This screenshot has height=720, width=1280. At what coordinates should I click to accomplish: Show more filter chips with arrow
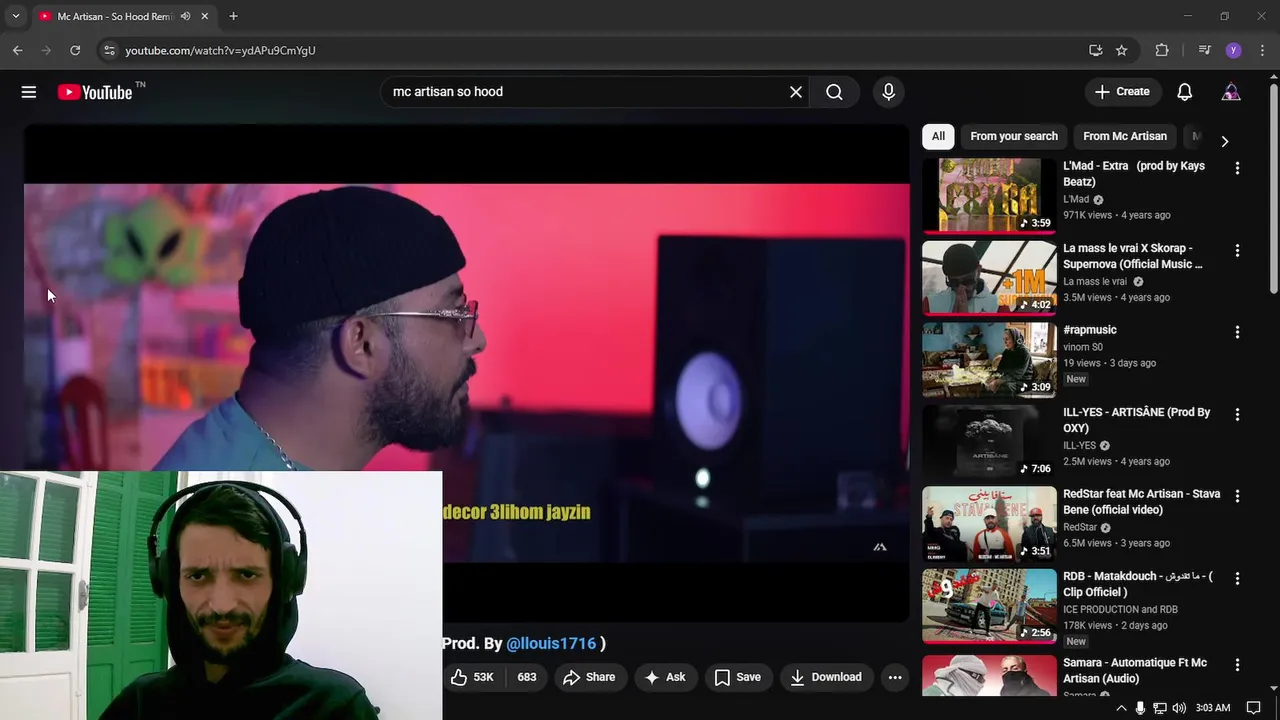[x=1225, y=141]
